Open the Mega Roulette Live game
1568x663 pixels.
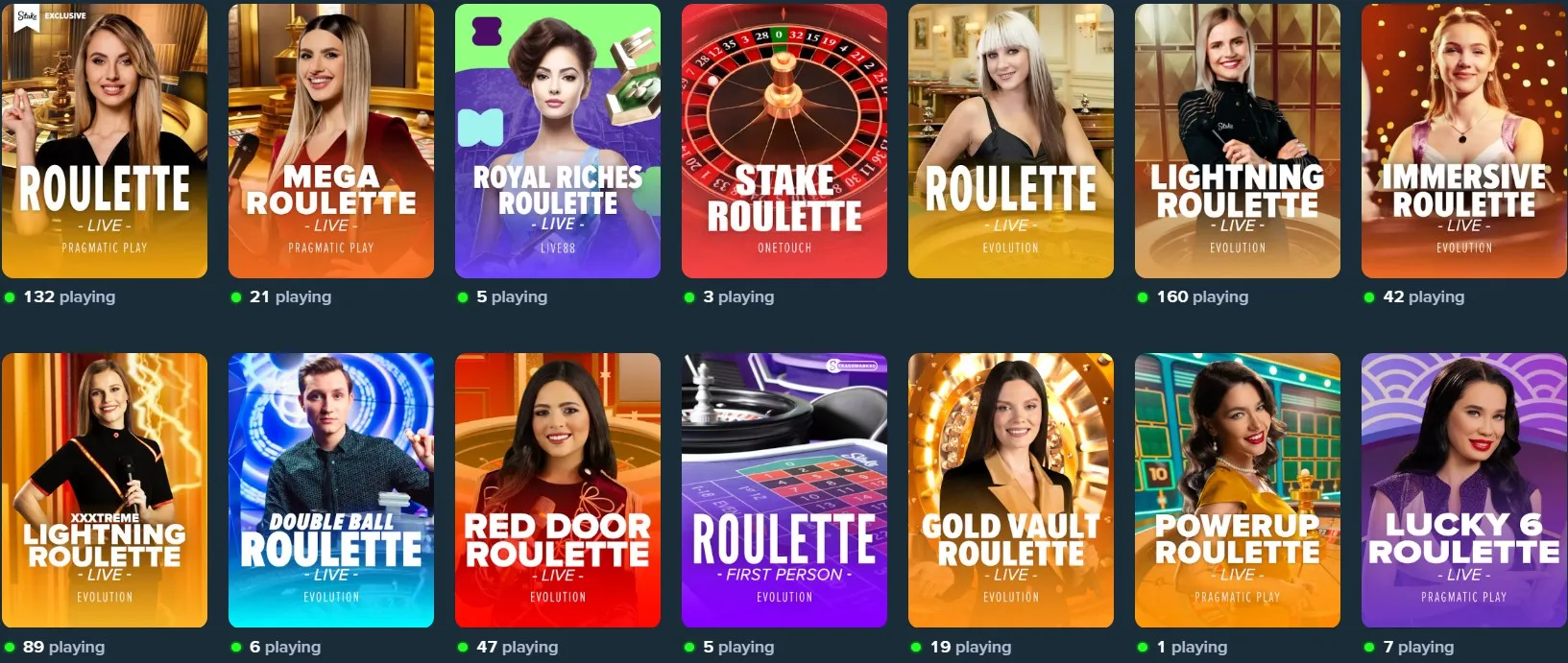coord(331,141)
